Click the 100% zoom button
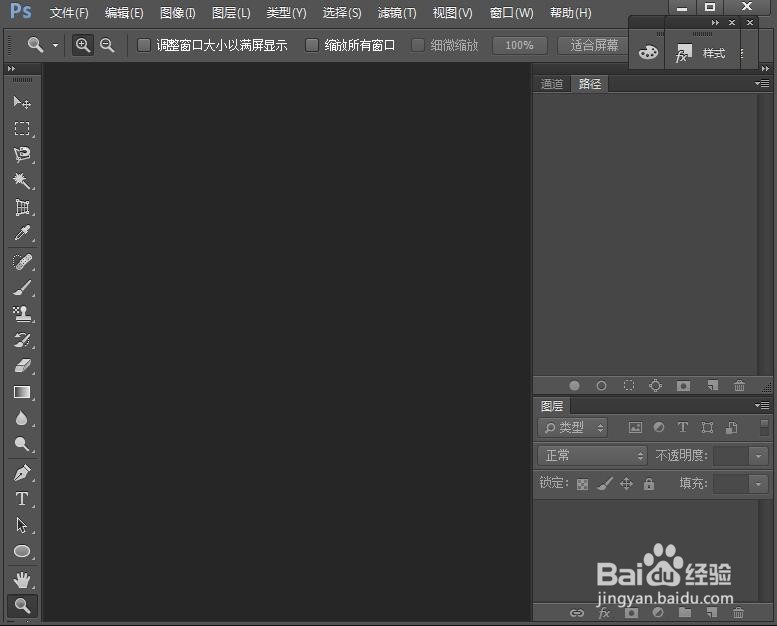 (520, 46)
